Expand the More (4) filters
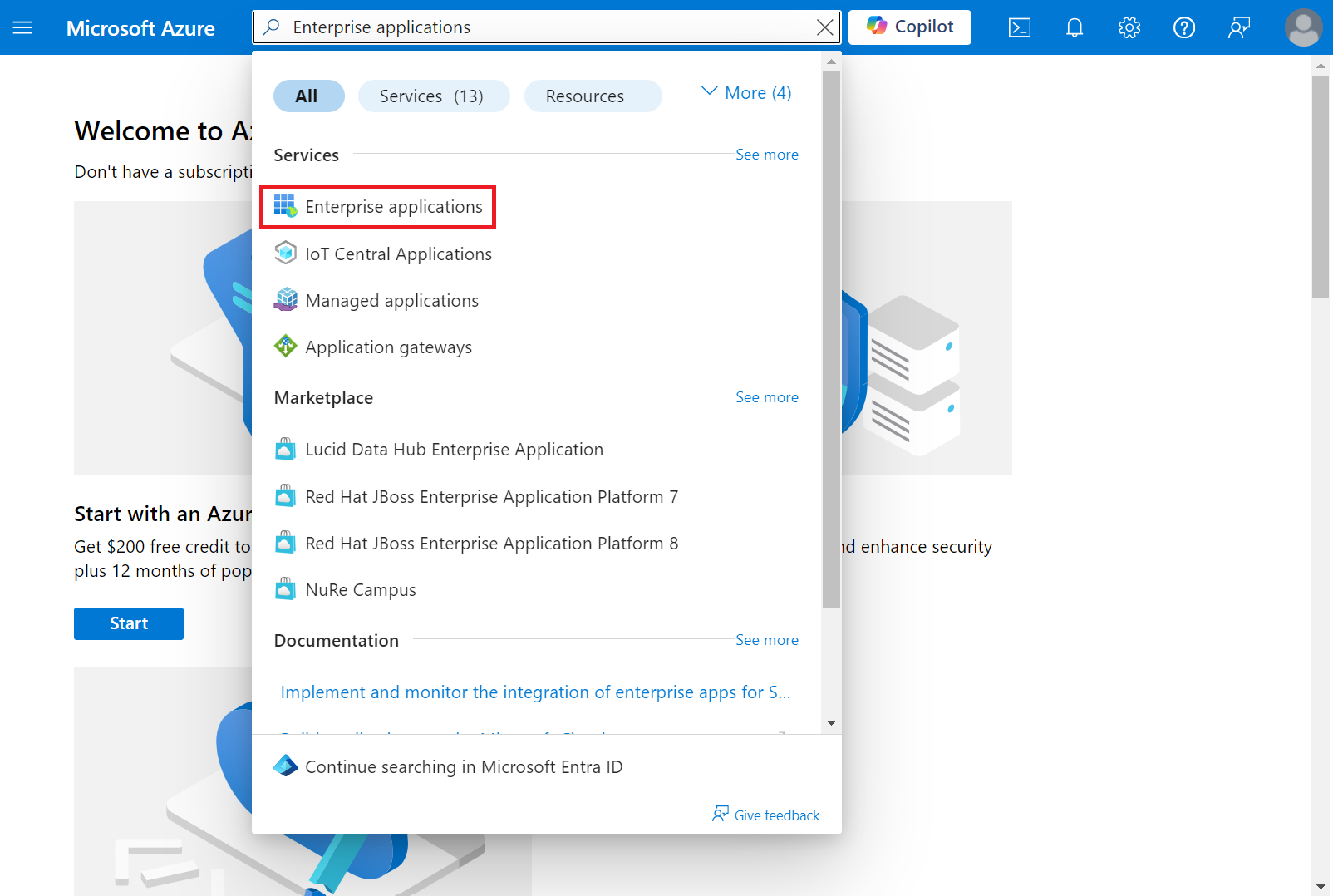This screenshot has height=896, width=1333. click(746, 93)
